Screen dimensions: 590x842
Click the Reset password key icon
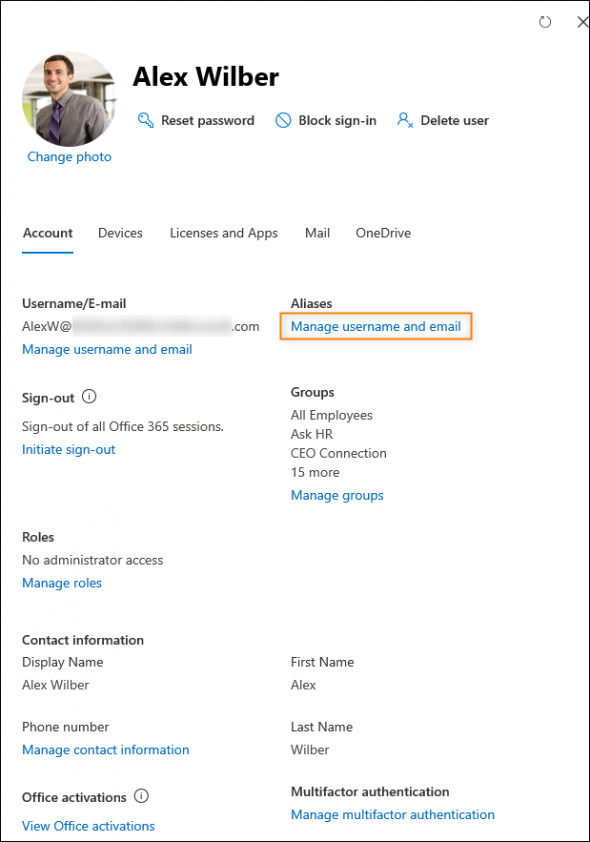click(x=145, y=120)
